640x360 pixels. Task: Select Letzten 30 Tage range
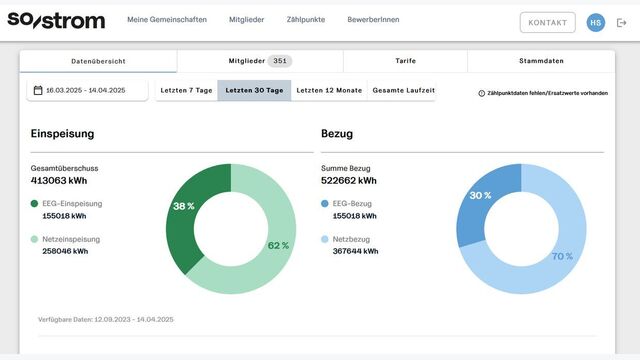point(254,90)
